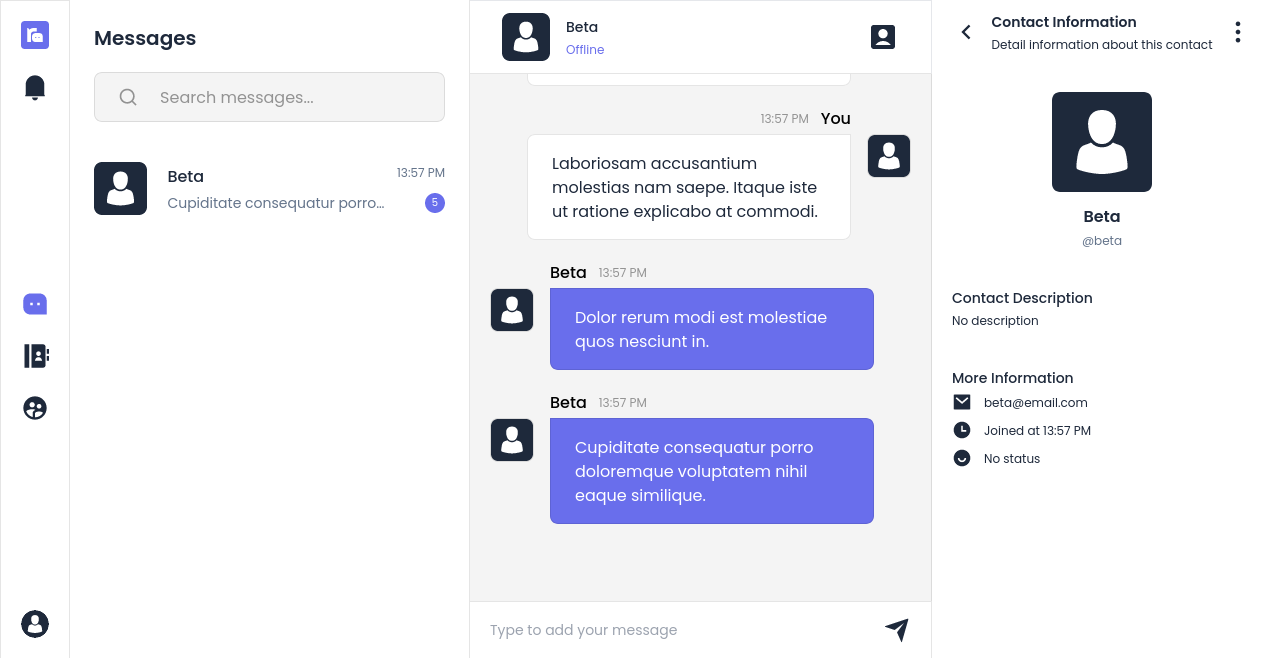This screenshot has width=1272, height=658.
Task: Open the groups sidebar icon
Action: point(35,408)
